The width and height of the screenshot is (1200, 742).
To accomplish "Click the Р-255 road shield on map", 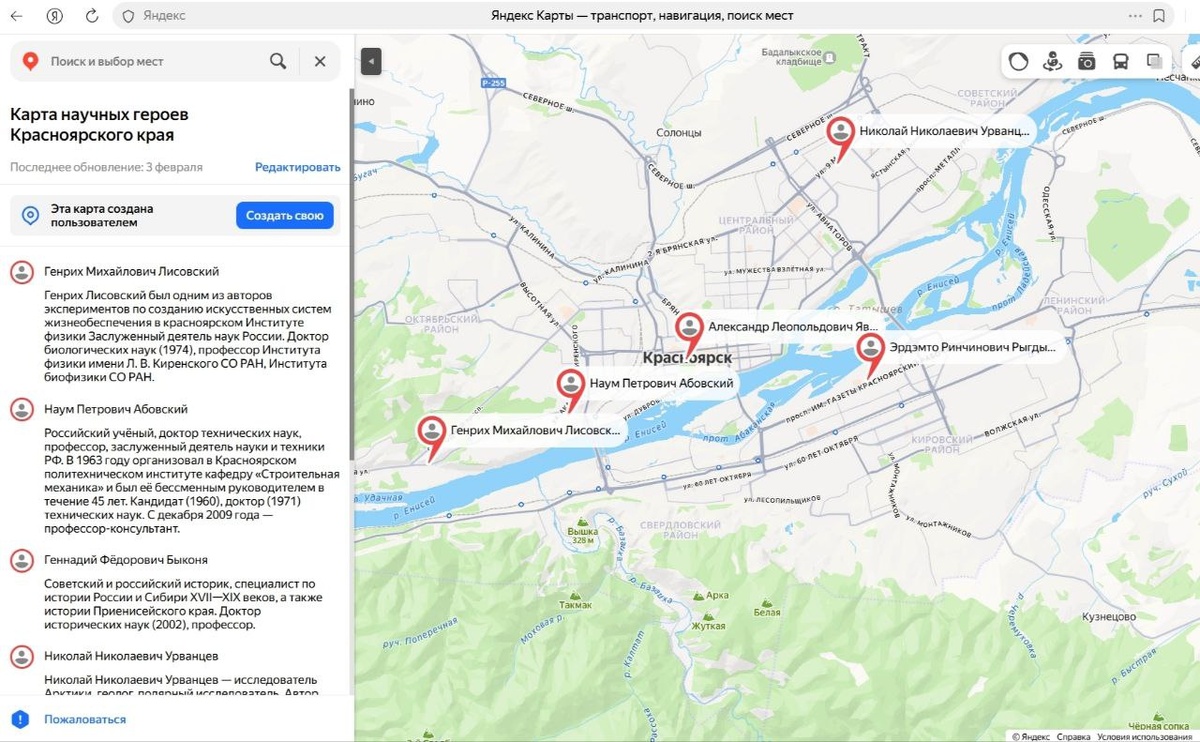I will [491, 83].
